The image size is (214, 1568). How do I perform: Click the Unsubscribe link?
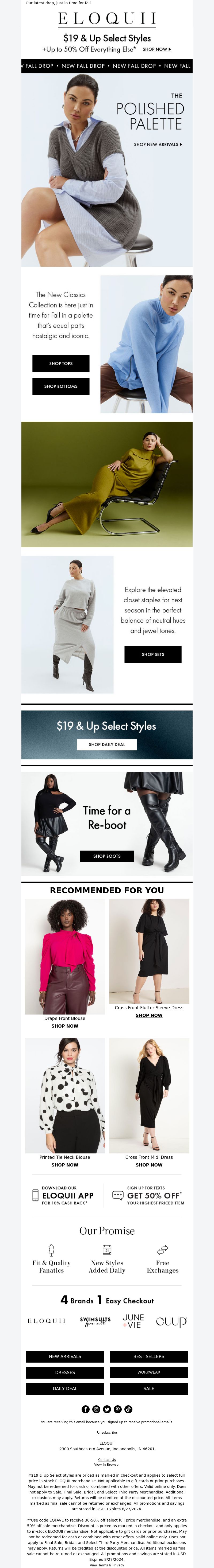pyautogui.click(x=107, y=1432)
